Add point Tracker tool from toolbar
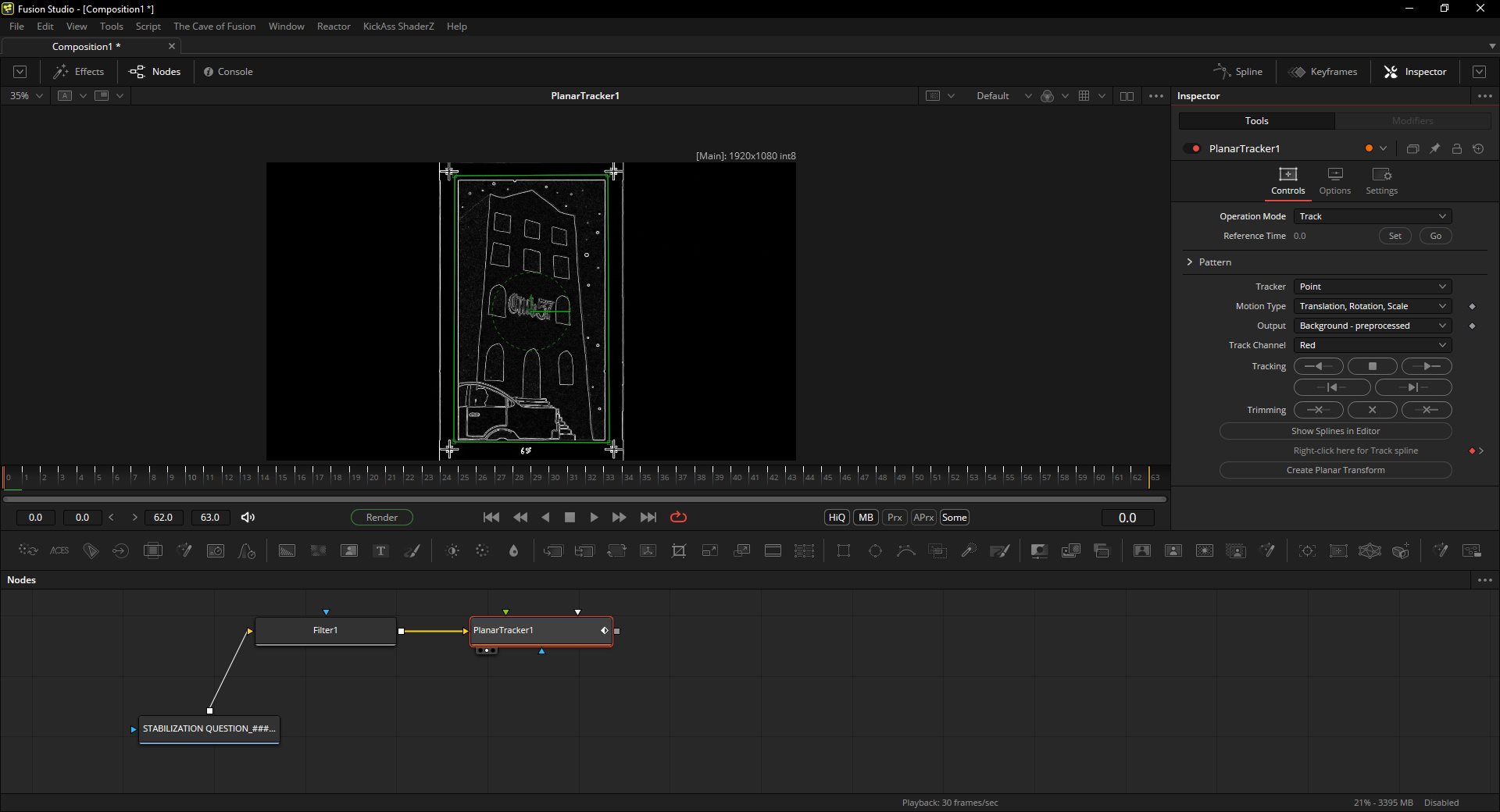Image resolution: width=1500 pixels, height=812 pixels. click(1307, 551)
